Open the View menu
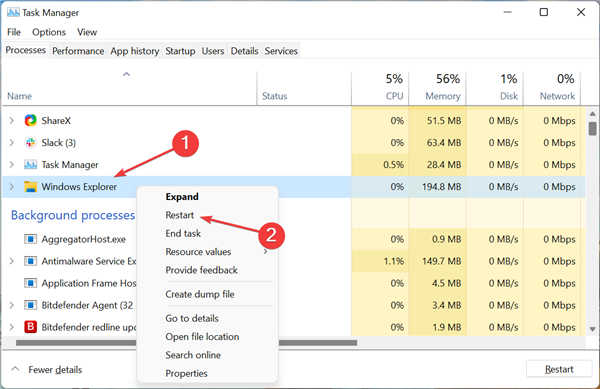 click(87, 32)
